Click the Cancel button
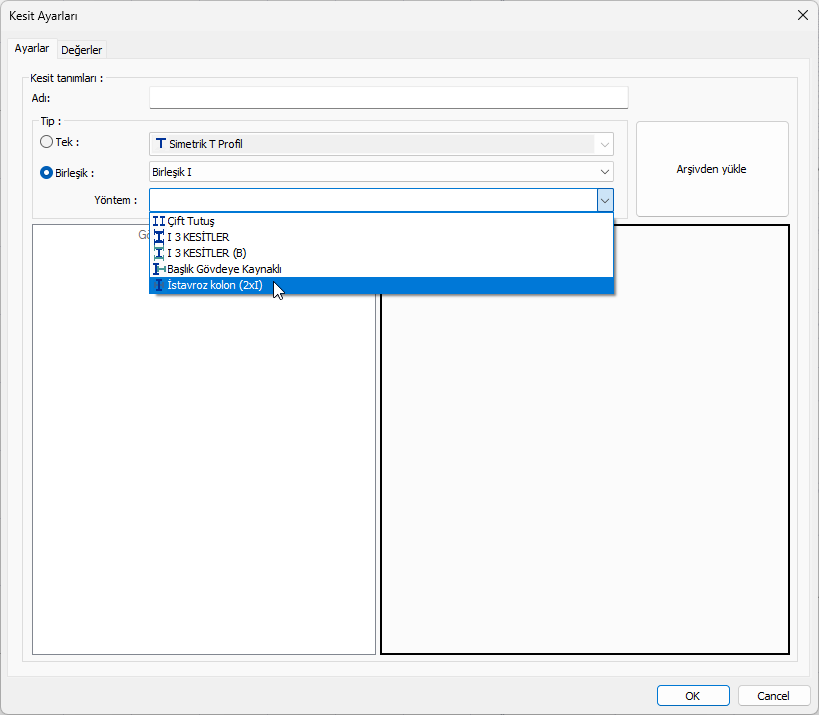819x715 pixels. [x=773, y=696]
